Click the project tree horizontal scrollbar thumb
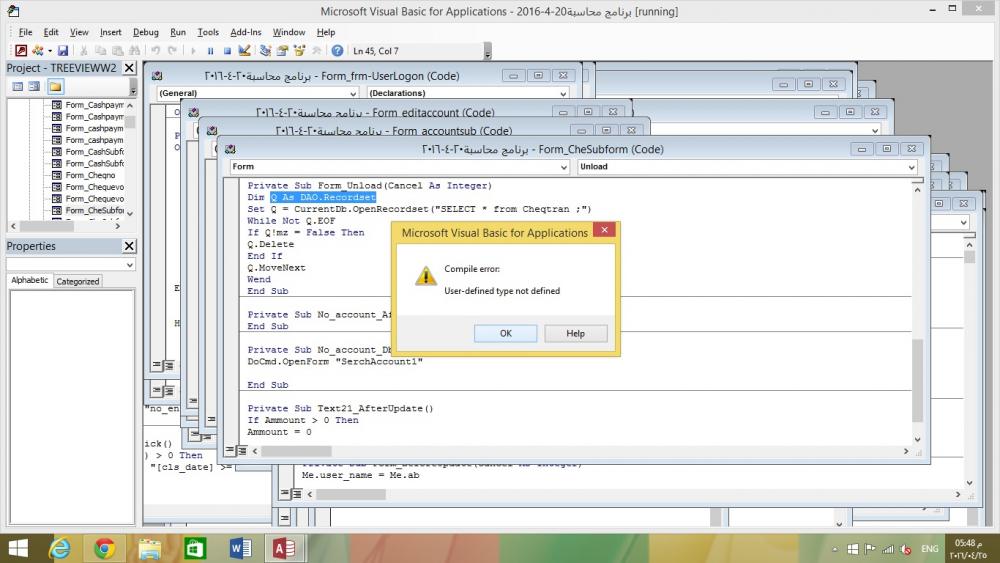Image resolution: width=1000 pixels, height=563 pixels. pos(47,226)
